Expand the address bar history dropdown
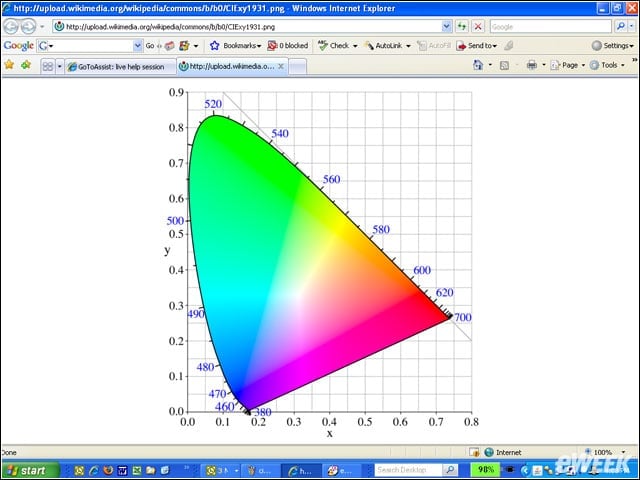 tap(447, 27)
